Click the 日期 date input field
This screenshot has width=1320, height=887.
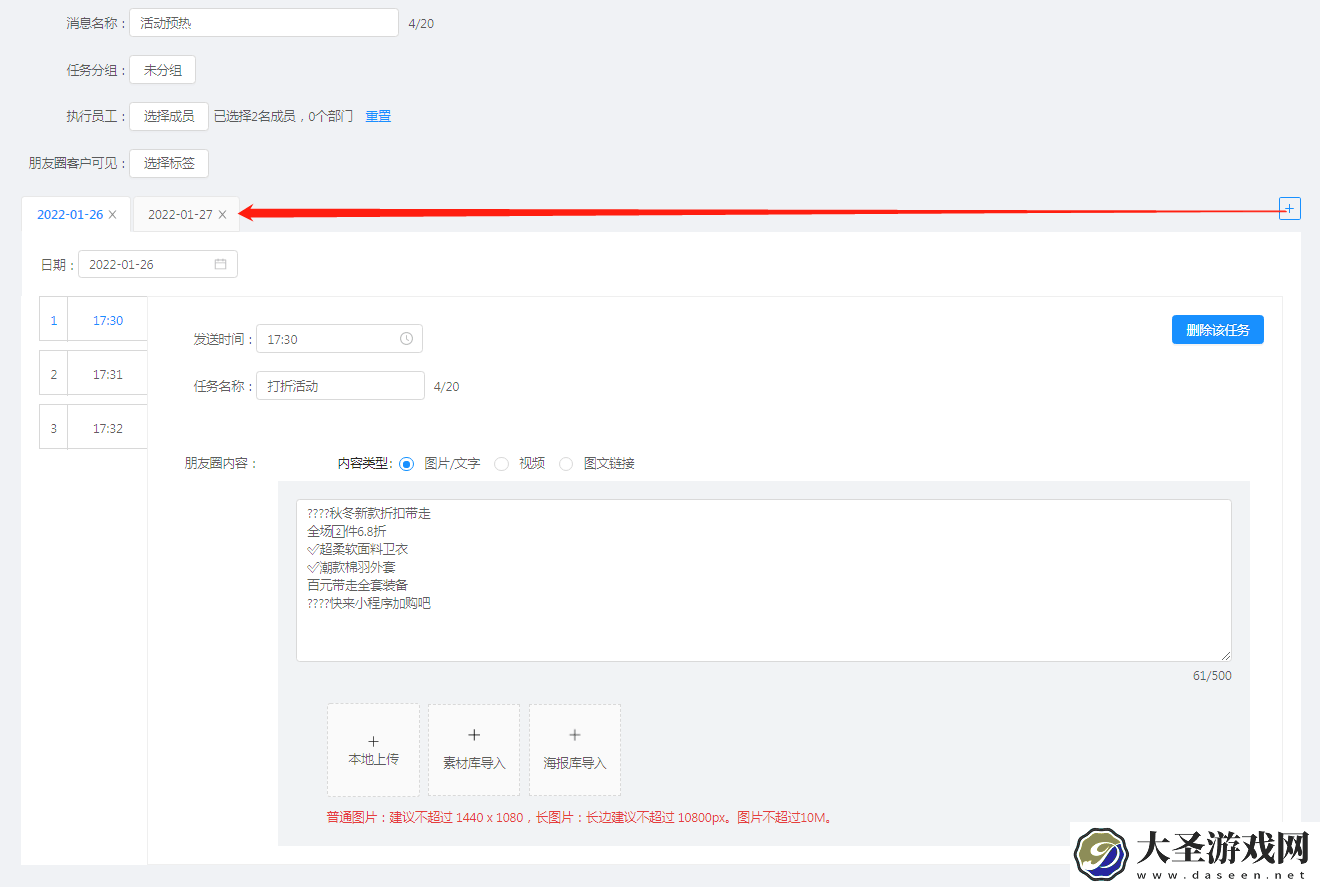(158, 264)
